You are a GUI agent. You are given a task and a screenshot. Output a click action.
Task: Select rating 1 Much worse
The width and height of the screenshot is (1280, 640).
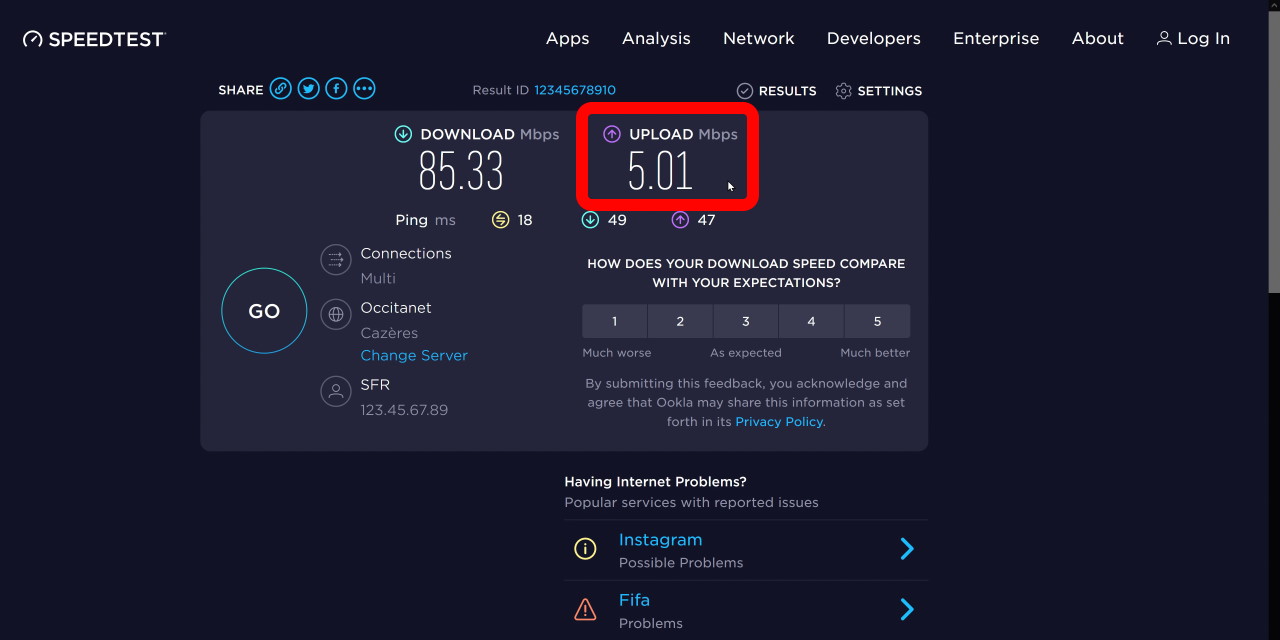614,321
